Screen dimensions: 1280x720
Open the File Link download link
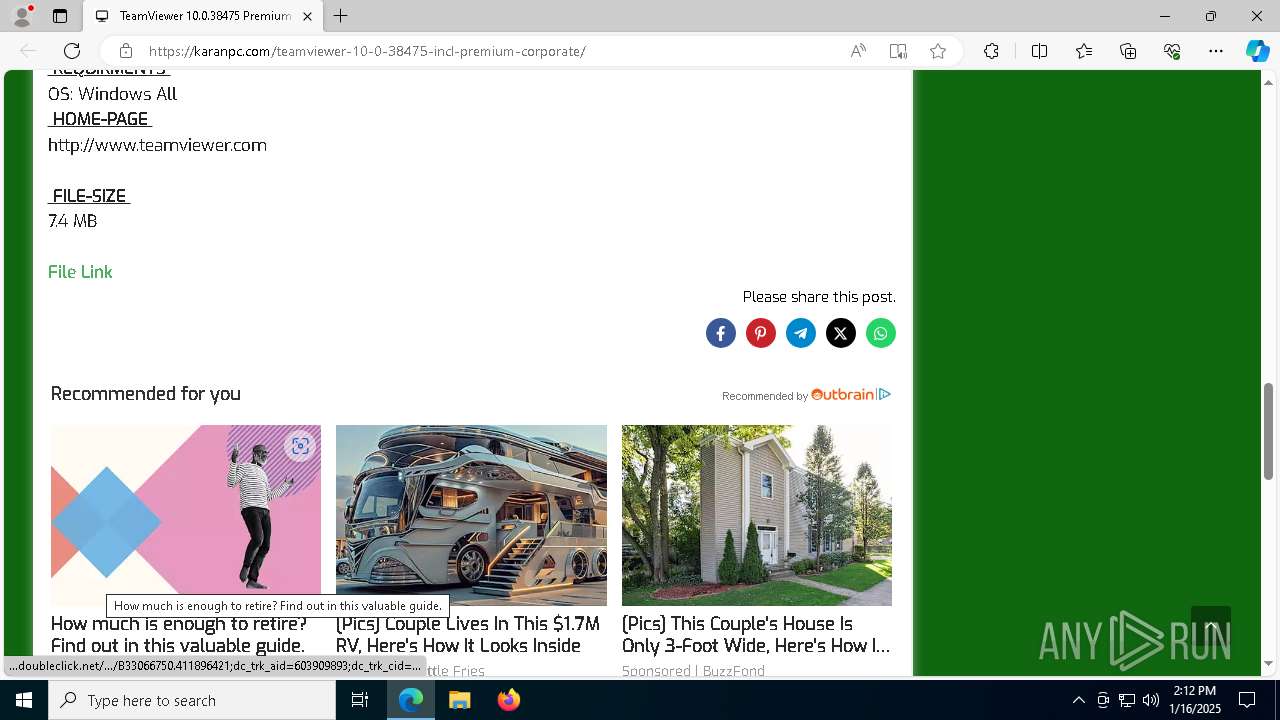80,272
